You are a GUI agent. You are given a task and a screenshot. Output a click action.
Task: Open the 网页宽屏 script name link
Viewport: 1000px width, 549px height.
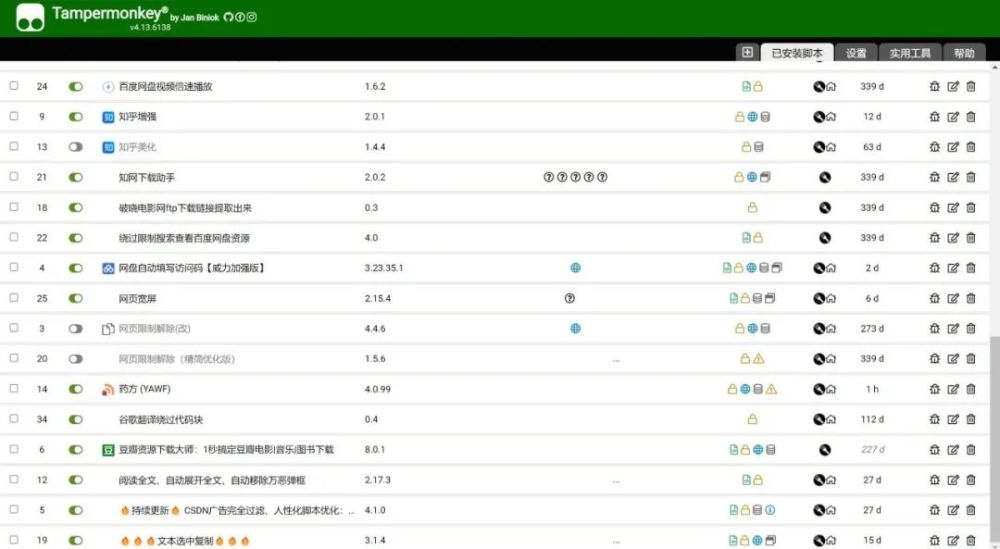click(137, 298)
